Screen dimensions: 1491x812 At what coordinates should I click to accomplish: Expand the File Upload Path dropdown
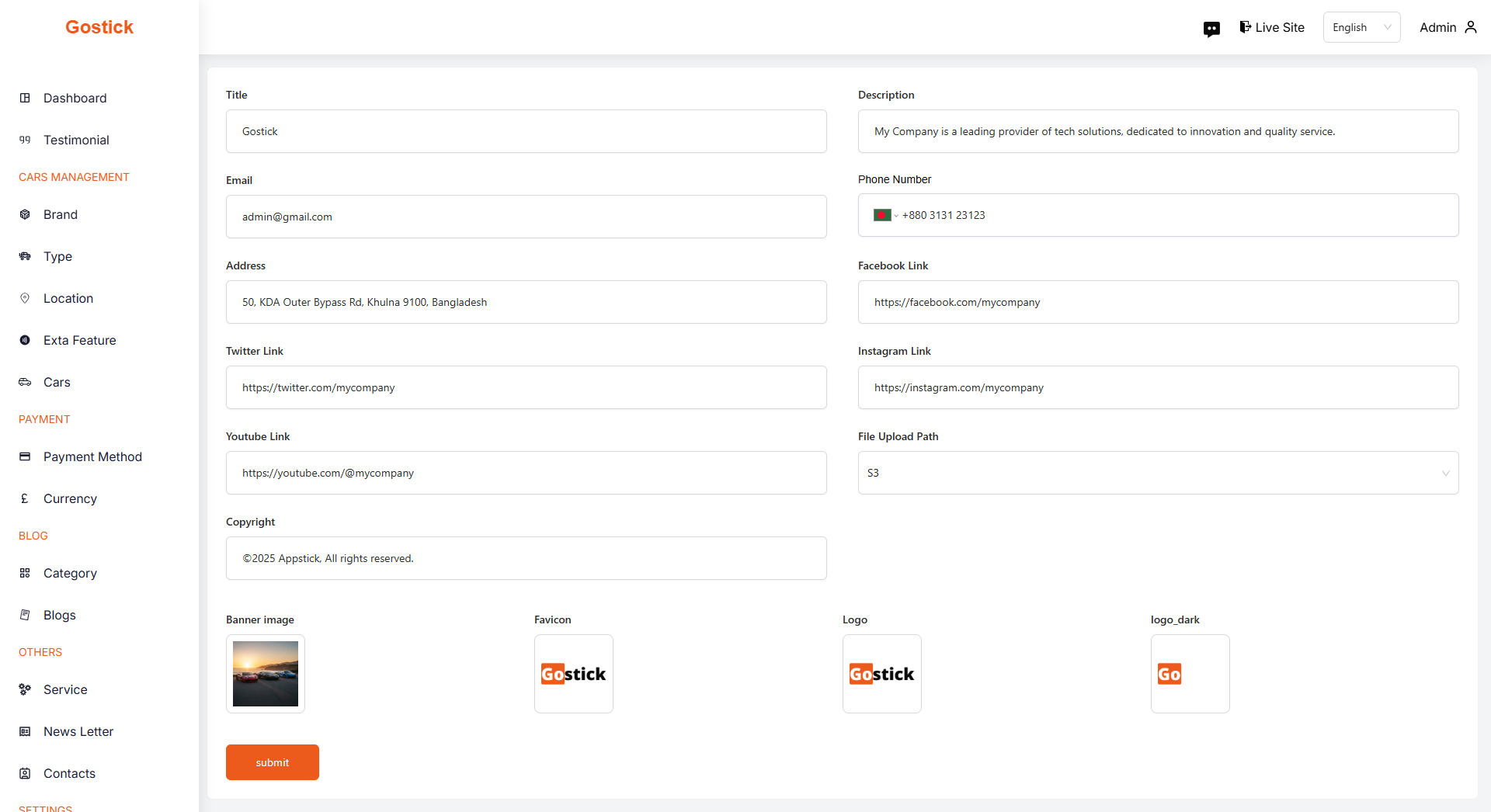click(x=1157, y=473)
